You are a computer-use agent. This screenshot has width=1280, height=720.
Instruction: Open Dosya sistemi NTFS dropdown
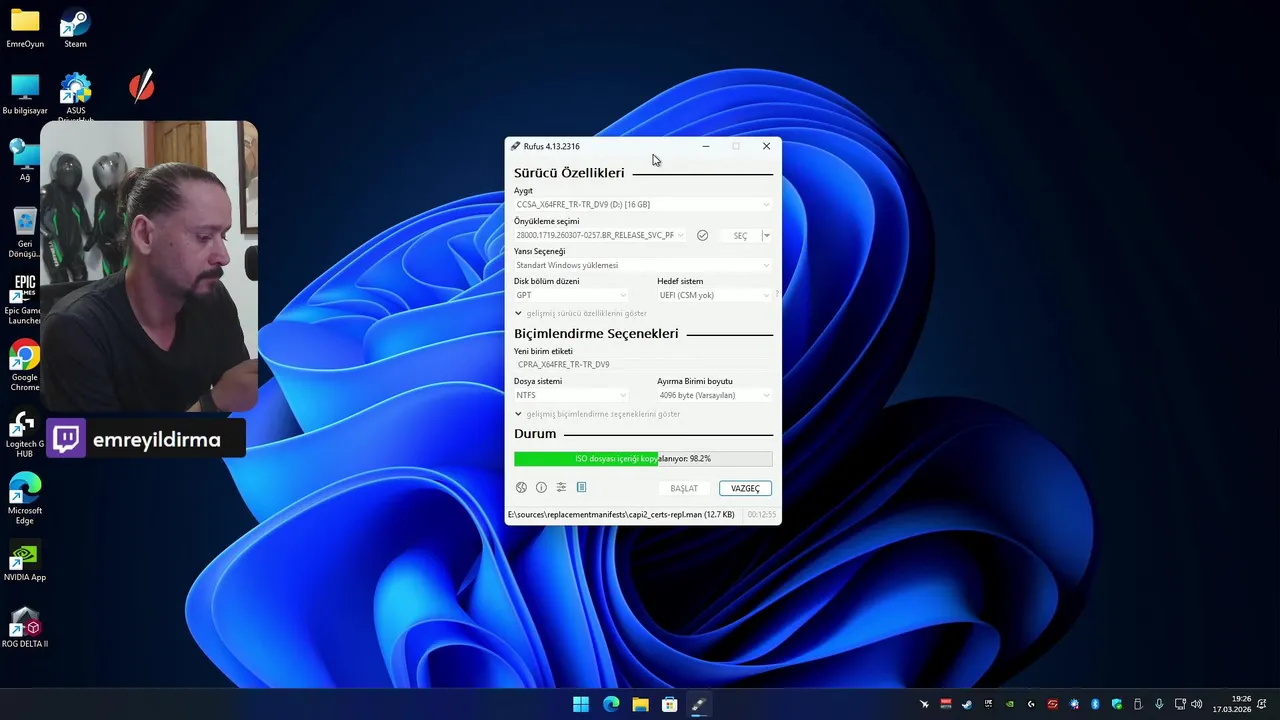(571, 395)
